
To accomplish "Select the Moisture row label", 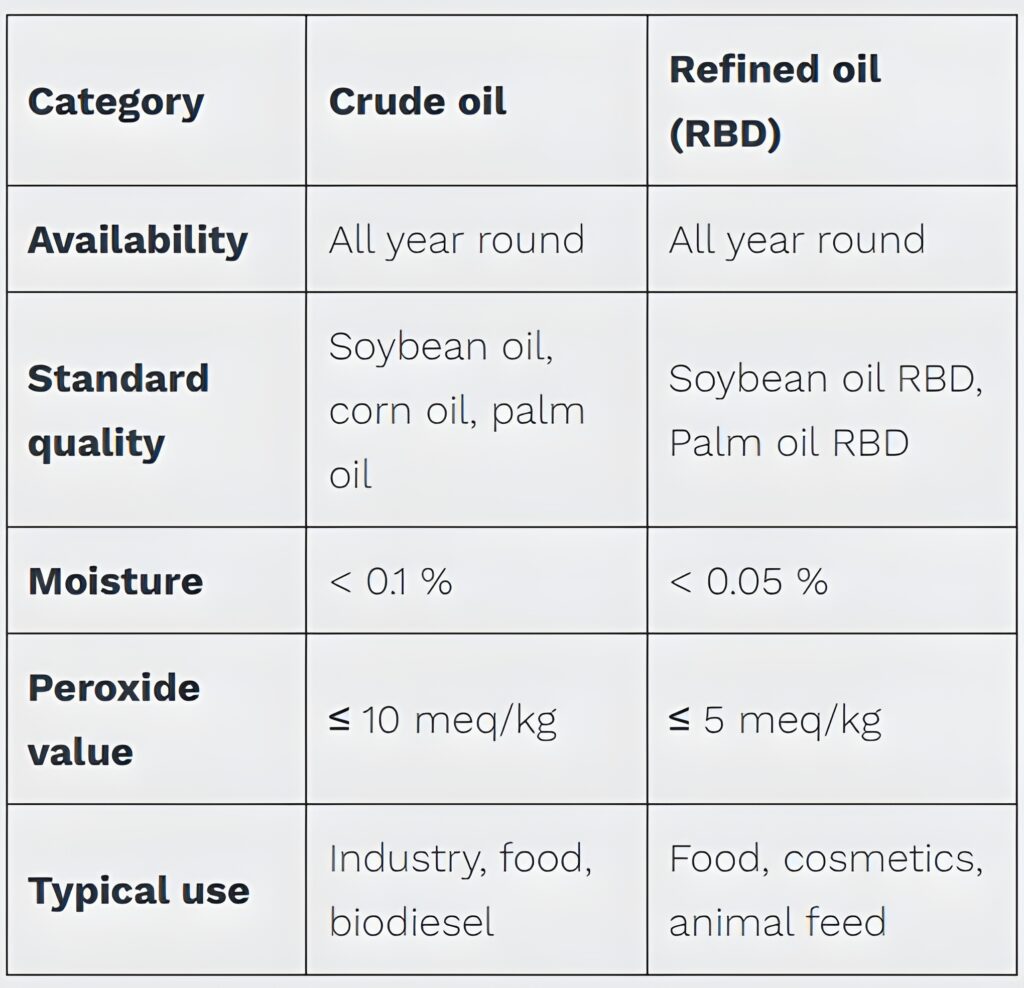I will tap(115, 581).
